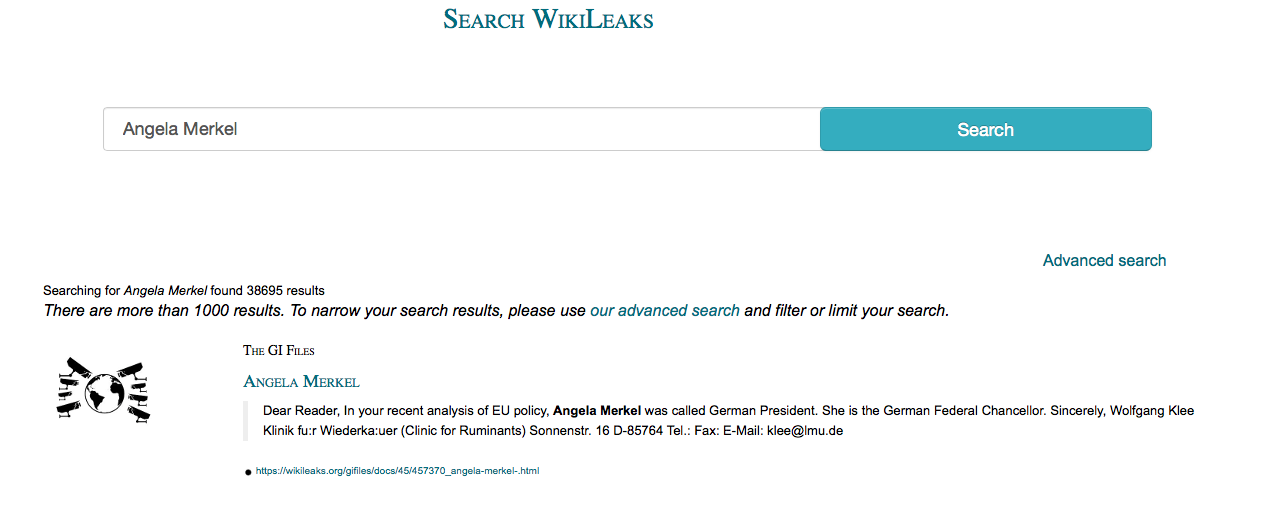Open the wikileaks.org gifiles result URL
Viewport: 1275px width, 508px height.
397,470
